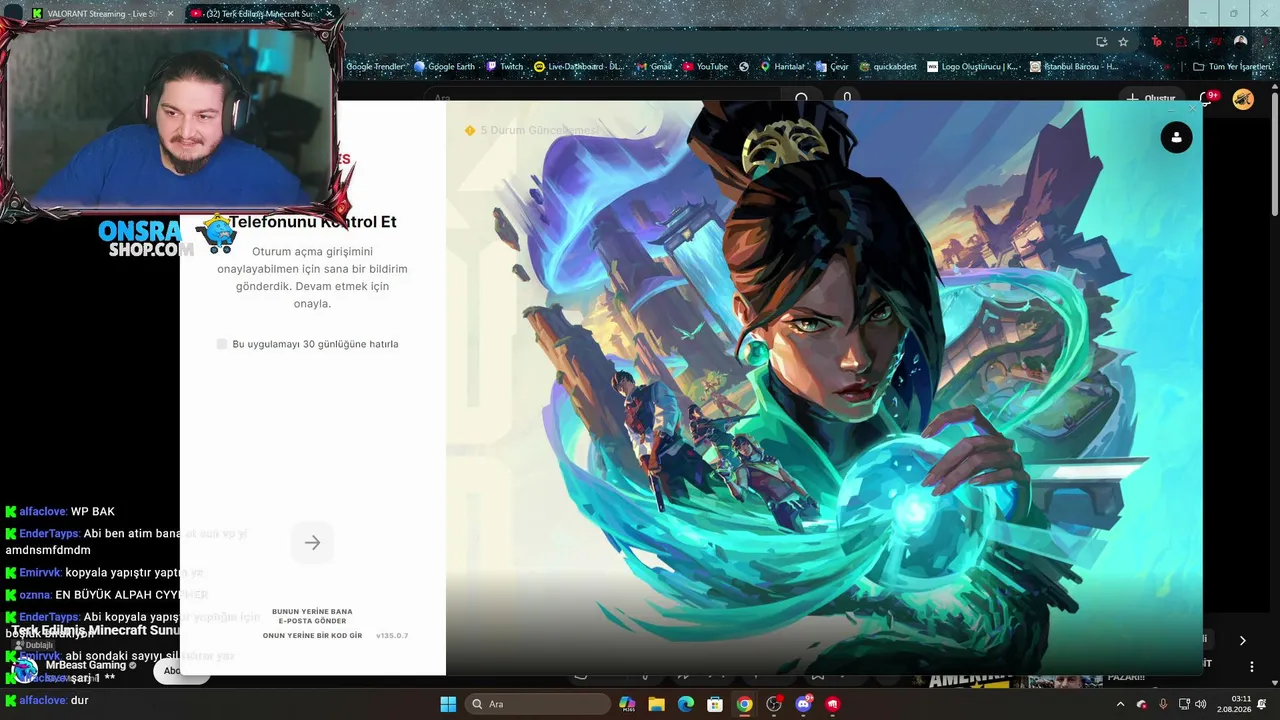Open the Logo Oluşturucu Wix bookmark
The height and width of the screenshot is (720, 1280).
pos(973,67)
